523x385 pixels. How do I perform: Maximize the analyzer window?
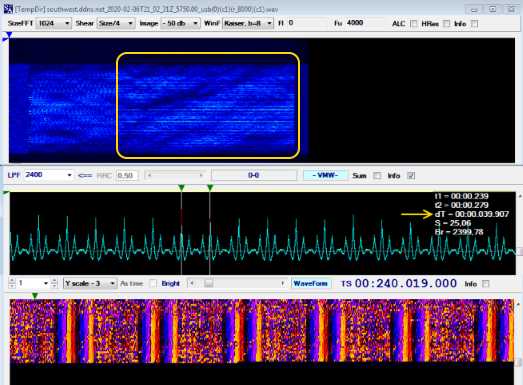492,9
